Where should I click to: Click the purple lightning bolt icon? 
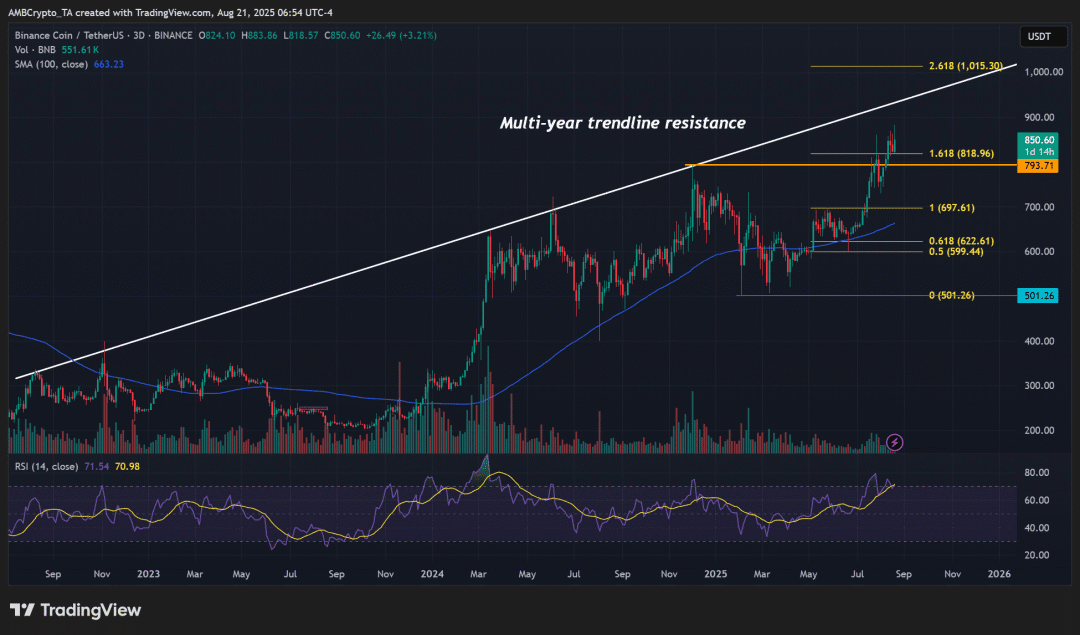point(894,442)
